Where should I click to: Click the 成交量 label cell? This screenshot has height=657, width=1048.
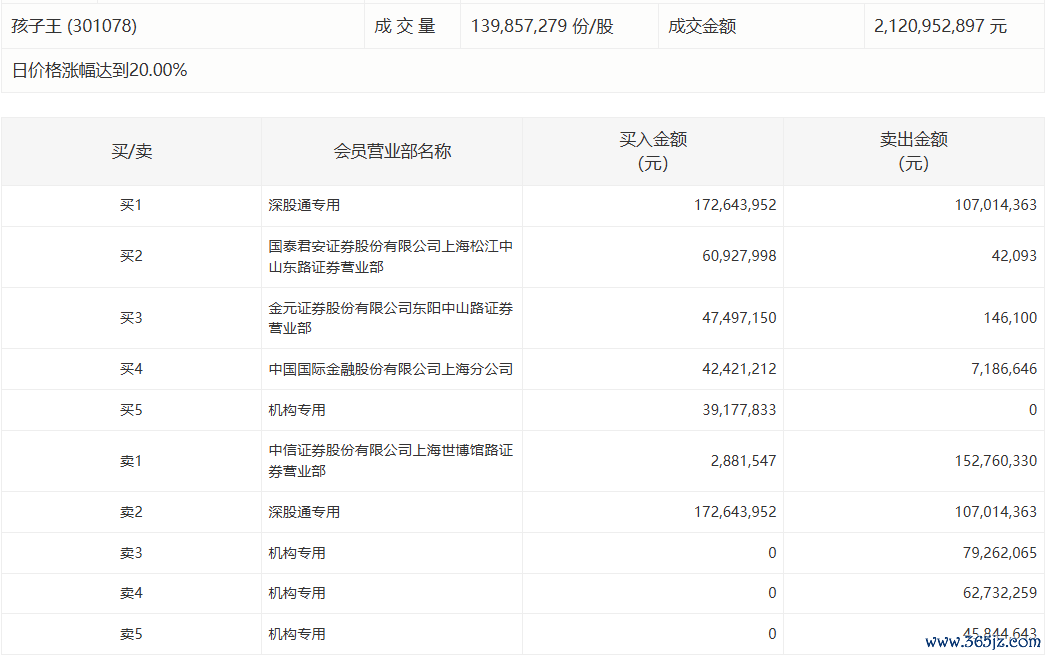click(405, 26)
